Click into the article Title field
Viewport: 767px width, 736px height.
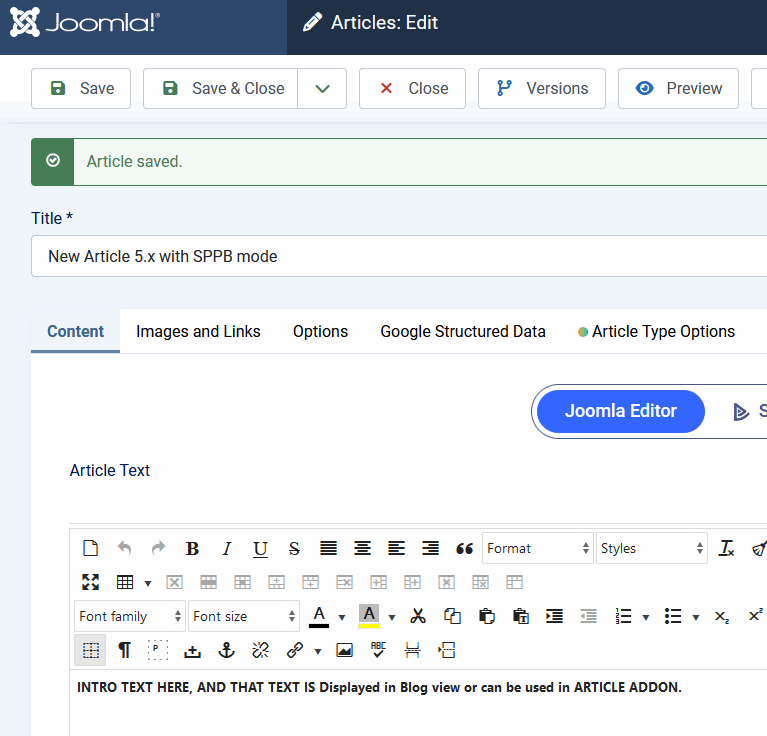400,256
